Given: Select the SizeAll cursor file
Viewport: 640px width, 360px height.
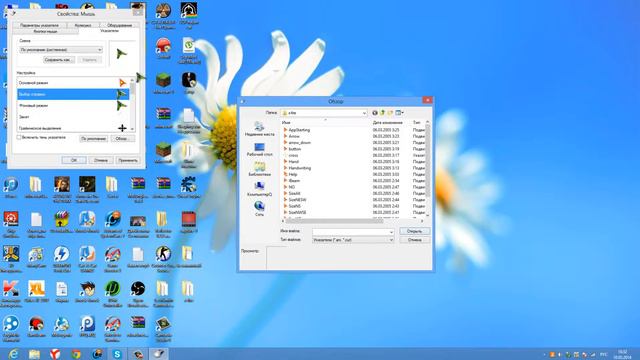Looking at the screenshot, I should (292, 193).
